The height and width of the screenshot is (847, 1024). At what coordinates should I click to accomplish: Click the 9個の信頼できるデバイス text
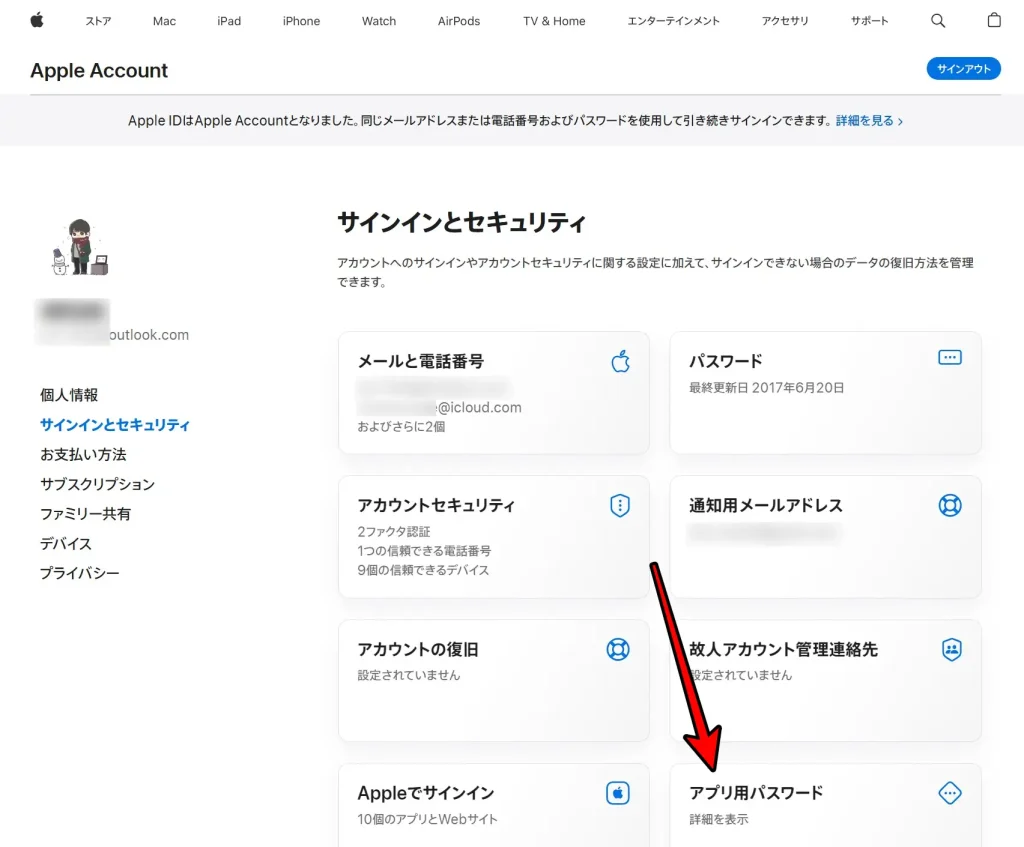423,570
